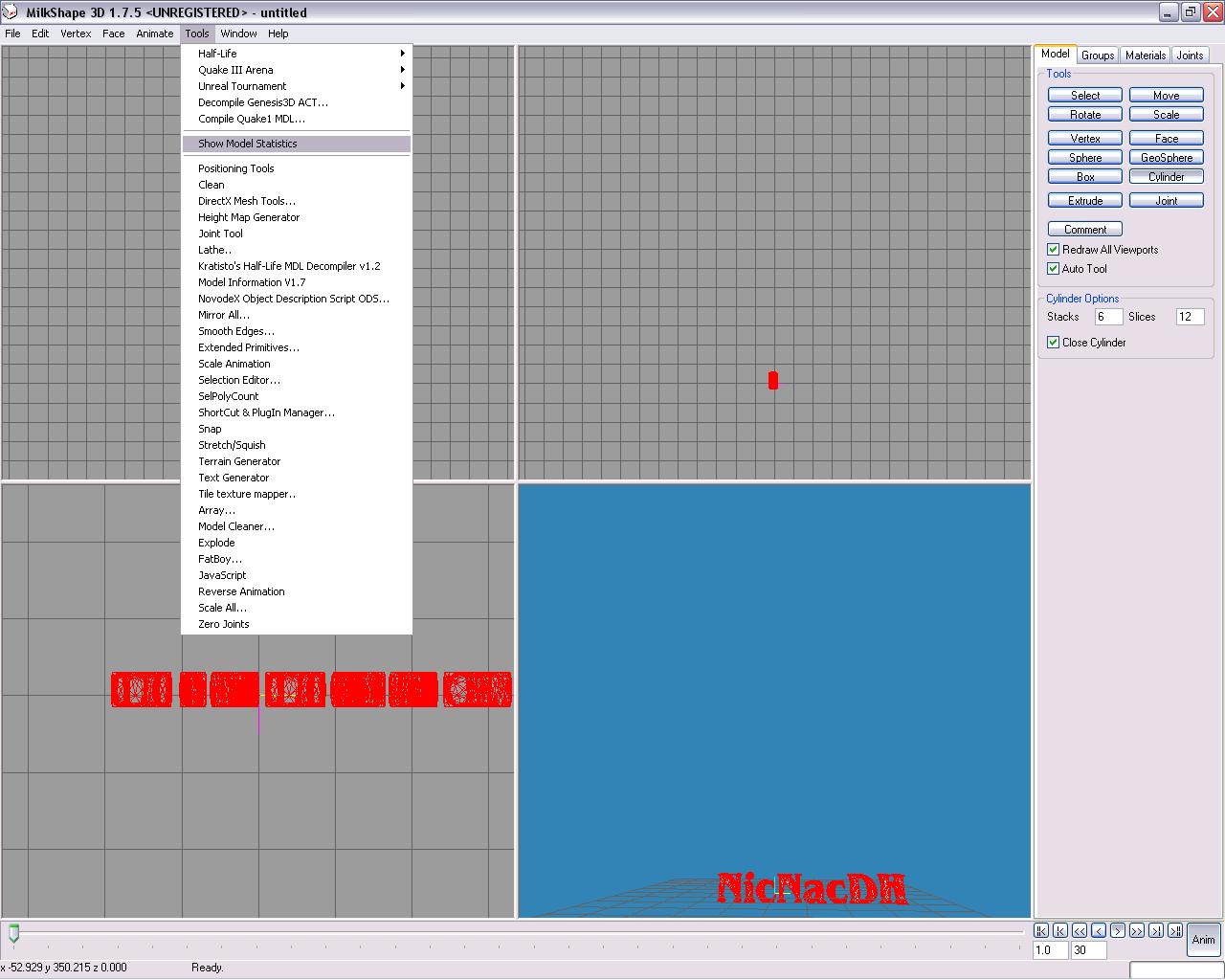
Task: Jump to last frame of animation
Action: click(1175, 930)
